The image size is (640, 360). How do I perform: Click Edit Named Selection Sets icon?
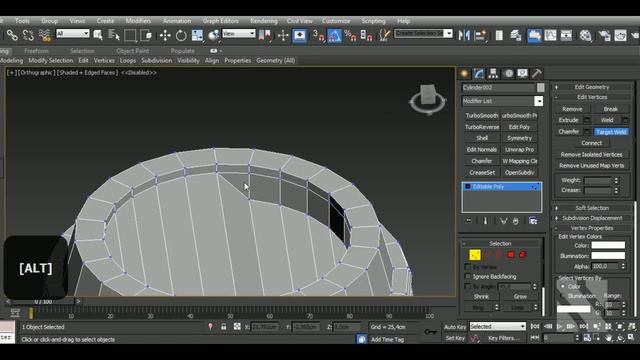click(384, 36)
